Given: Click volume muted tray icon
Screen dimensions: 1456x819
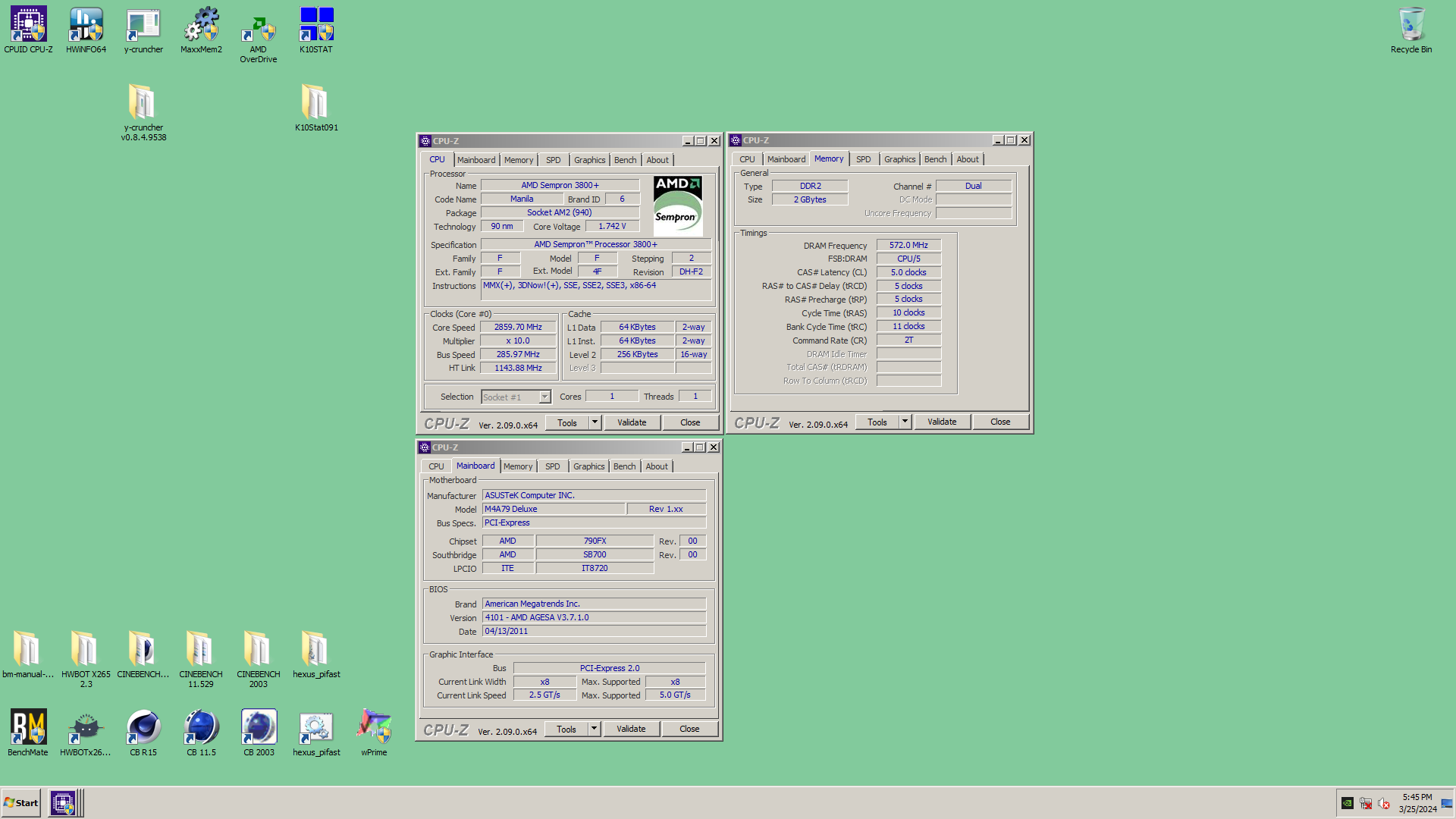Looking at the screenshot, I should coord(1384,803).
